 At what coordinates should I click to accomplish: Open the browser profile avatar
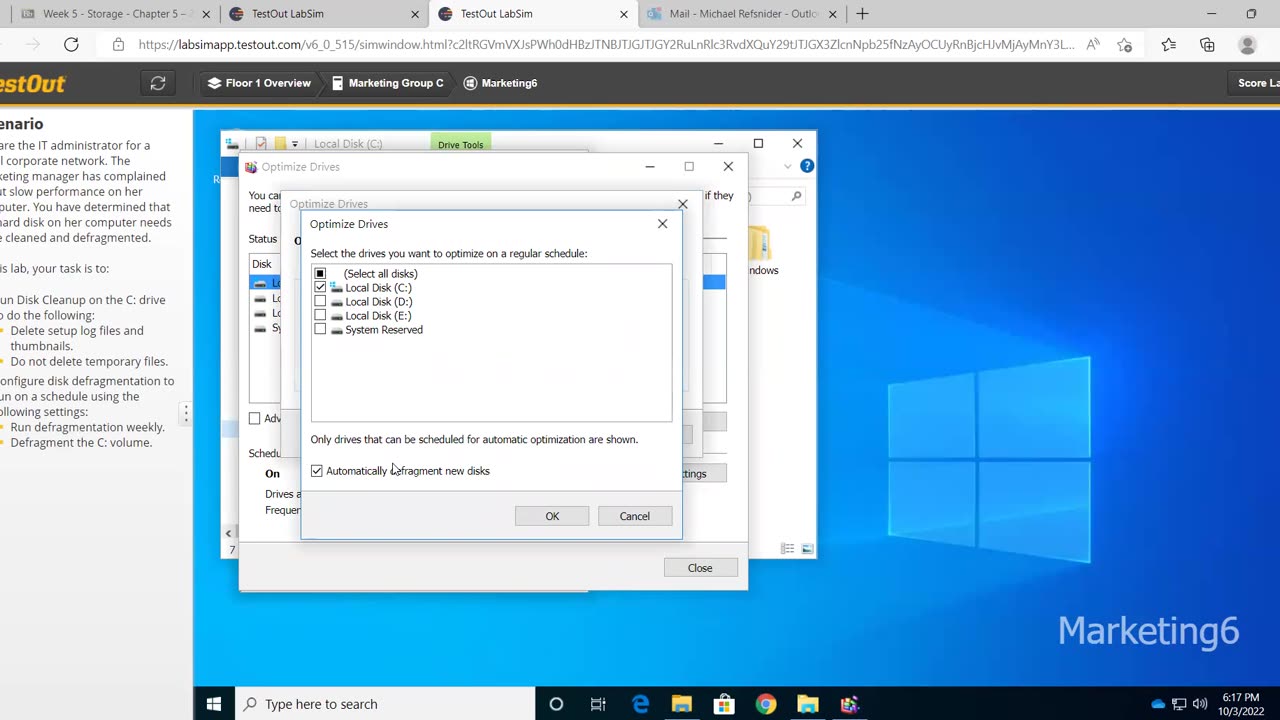point(1247,44)
